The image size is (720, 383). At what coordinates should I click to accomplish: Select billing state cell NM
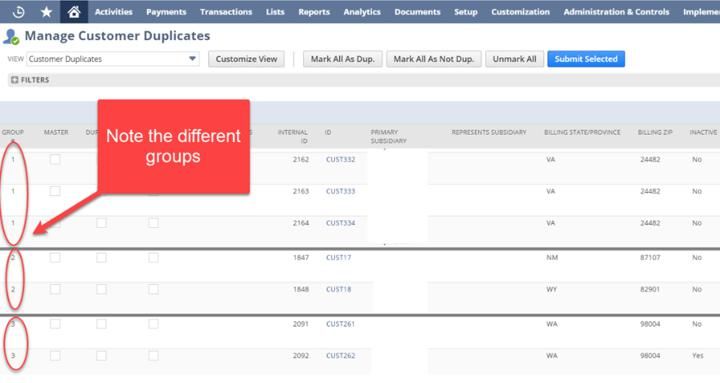[552, 258]
